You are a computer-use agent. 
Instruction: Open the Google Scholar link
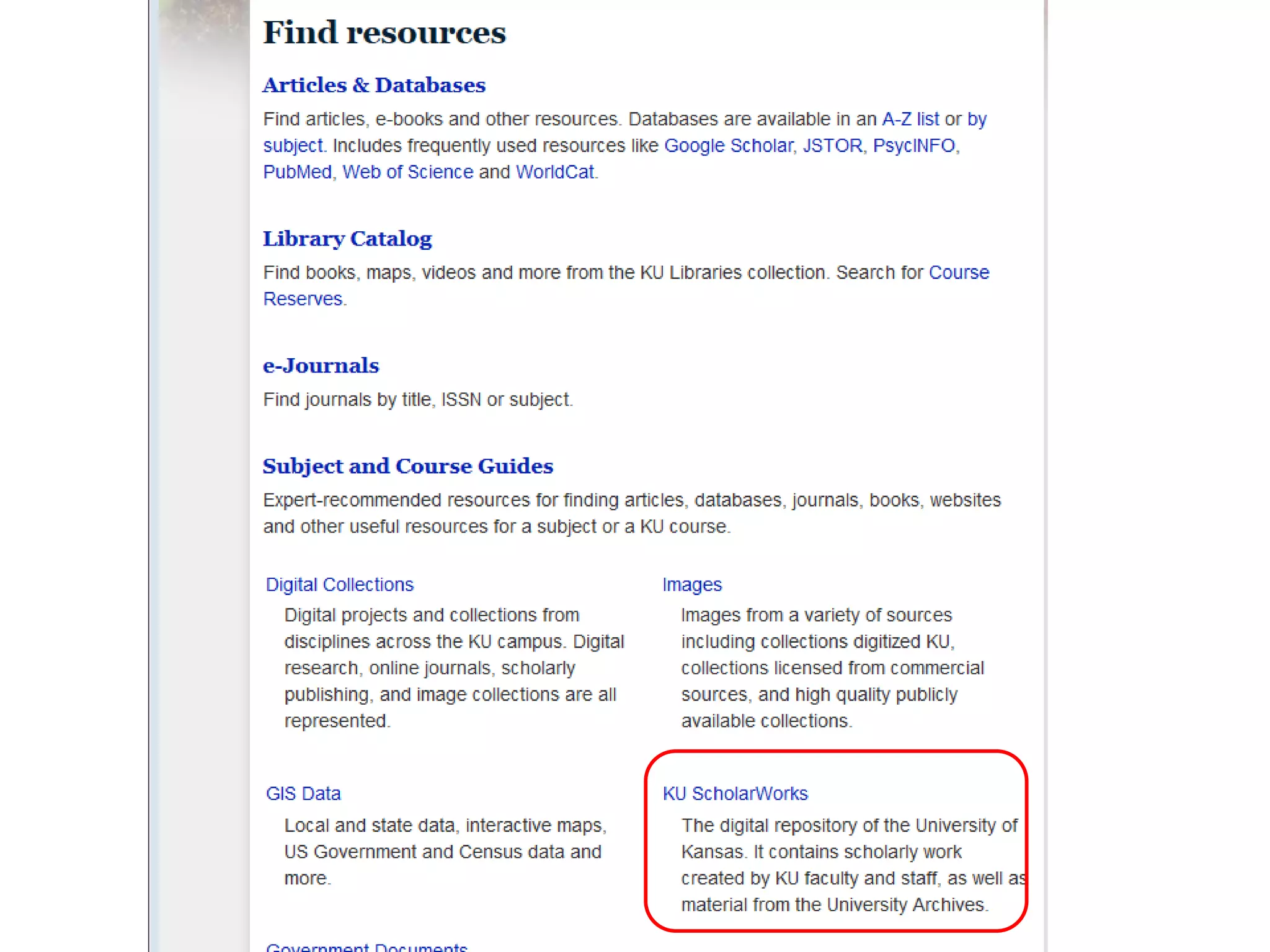coord(728,146)
